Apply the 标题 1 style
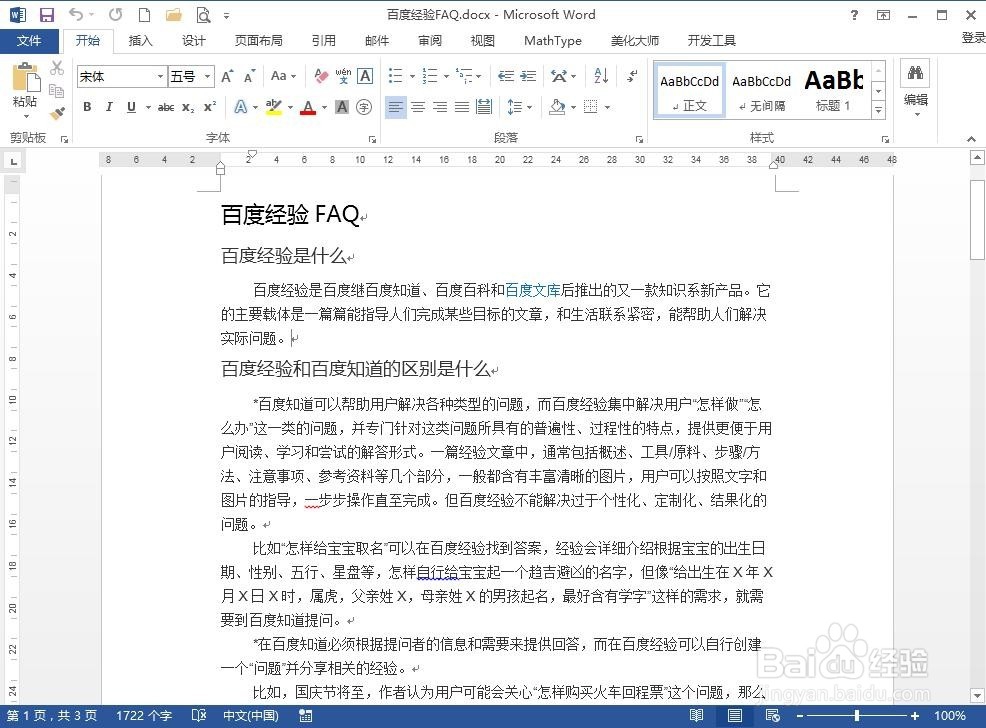Image resolution: width=986 pixels, height=728 pixels. [834, 90]
